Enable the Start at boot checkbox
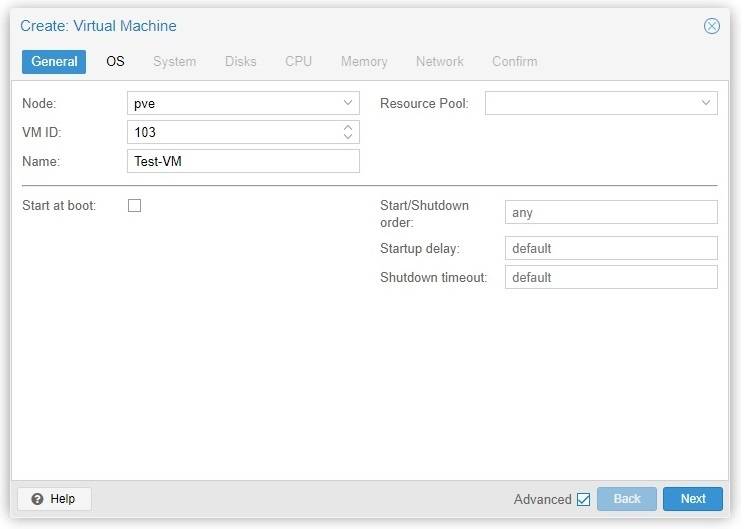The height and width of the screenshot is (529, 745). [x=135, y=206]
